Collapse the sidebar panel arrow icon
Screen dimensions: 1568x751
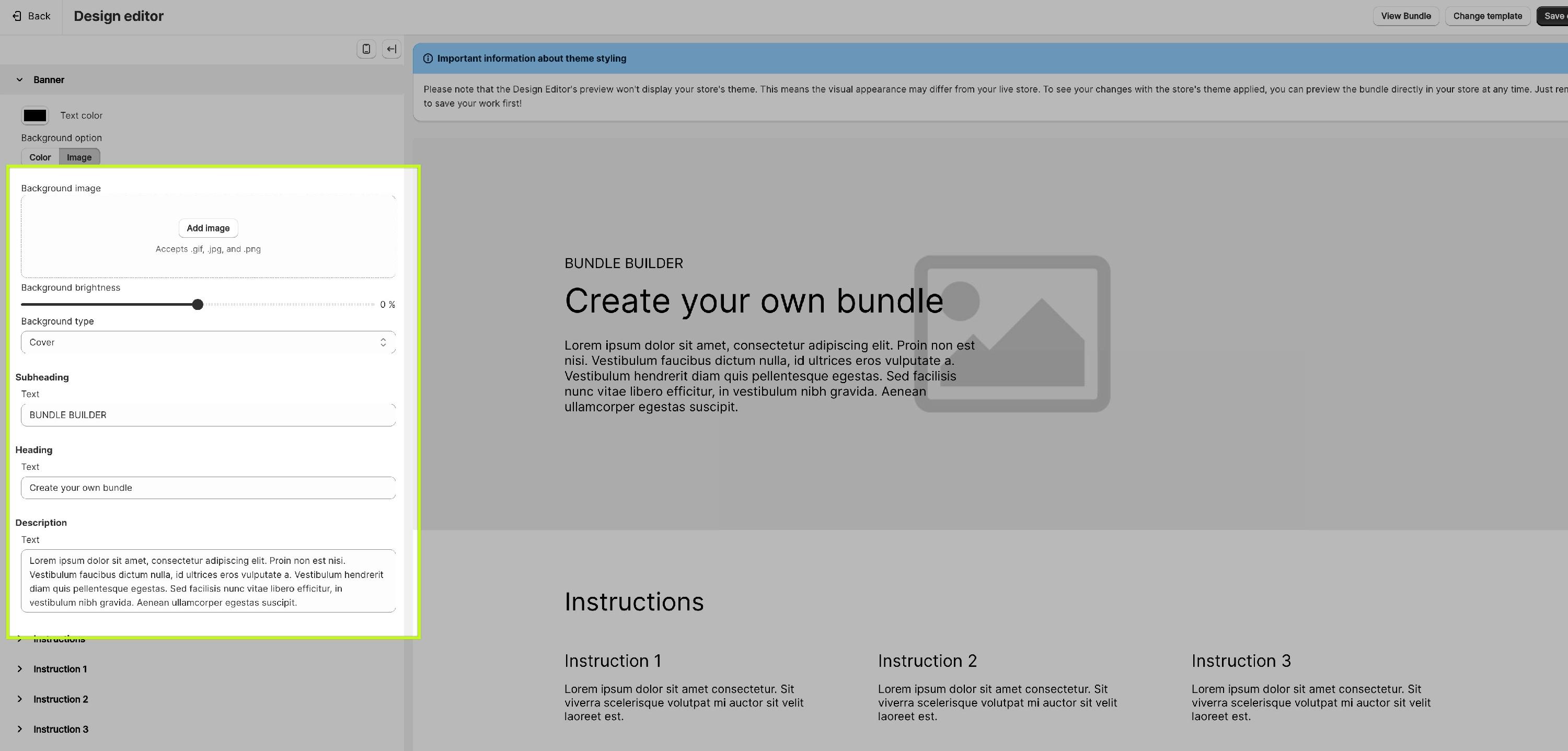coord(391,49)
